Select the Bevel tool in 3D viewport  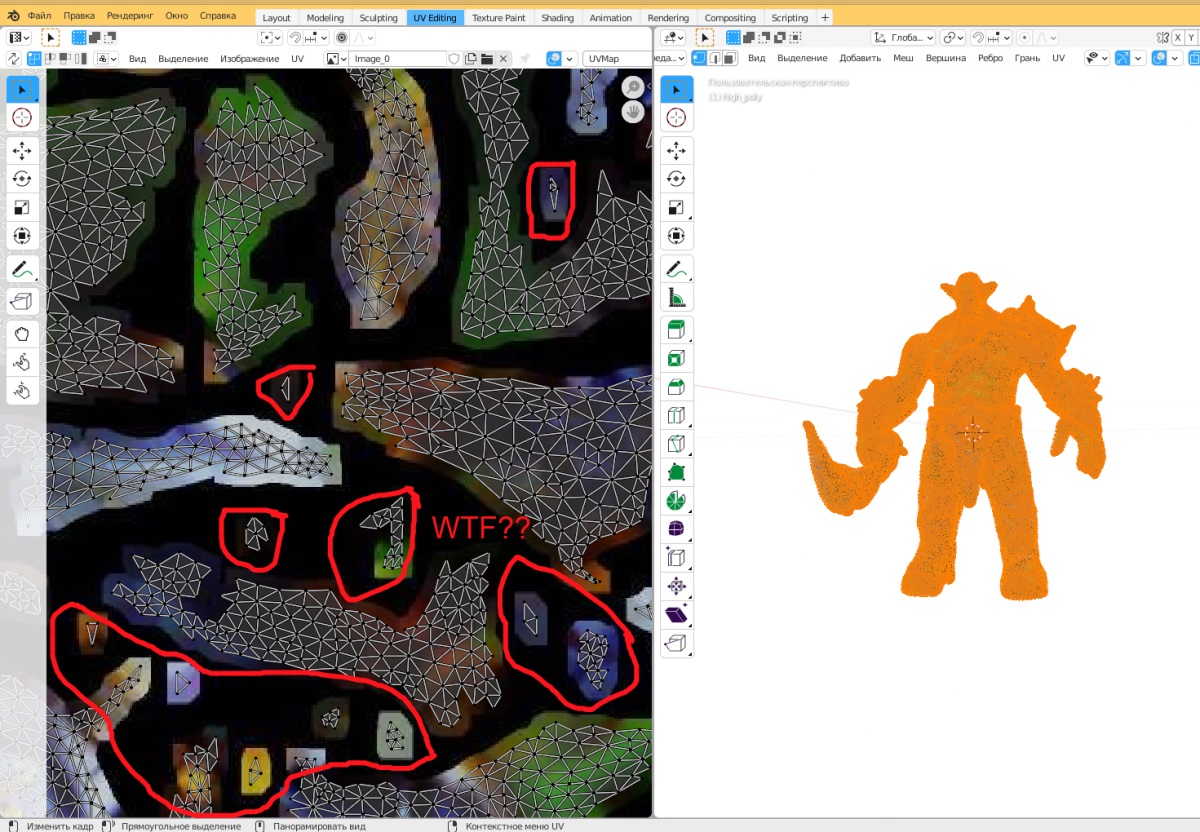(x=676, y=387)
